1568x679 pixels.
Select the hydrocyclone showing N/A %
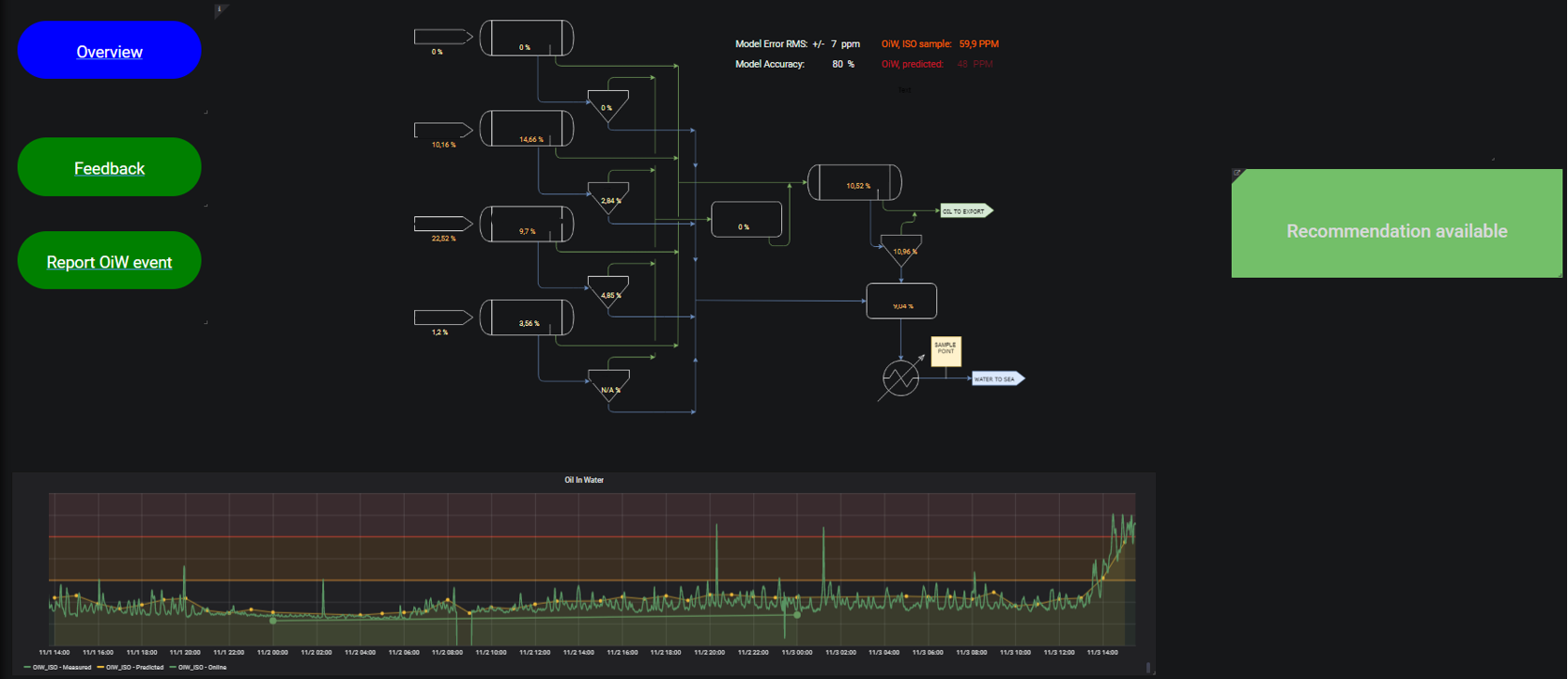pyautogui.click(x=608, y=386)
